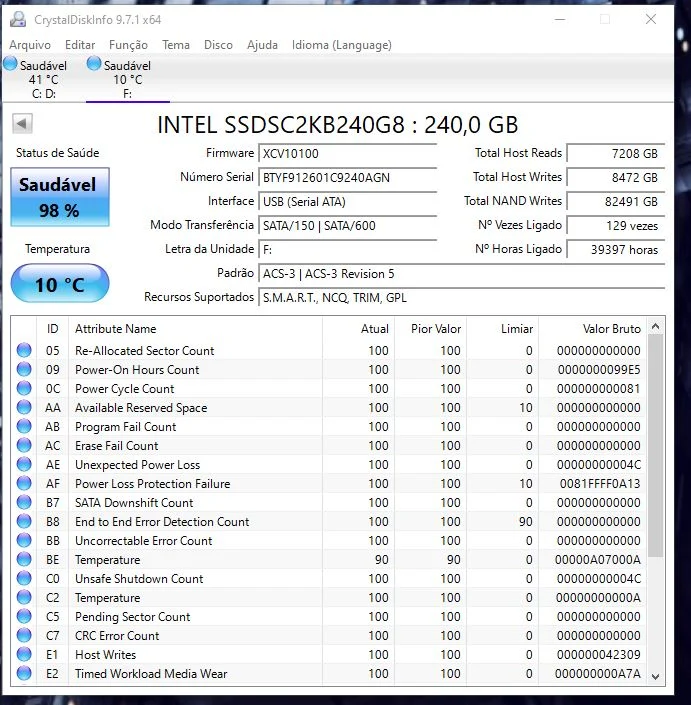Click Total Host Writes value 8472 GB
The width and height of the screenshot is (691, 705).
[x=616, y=178]
